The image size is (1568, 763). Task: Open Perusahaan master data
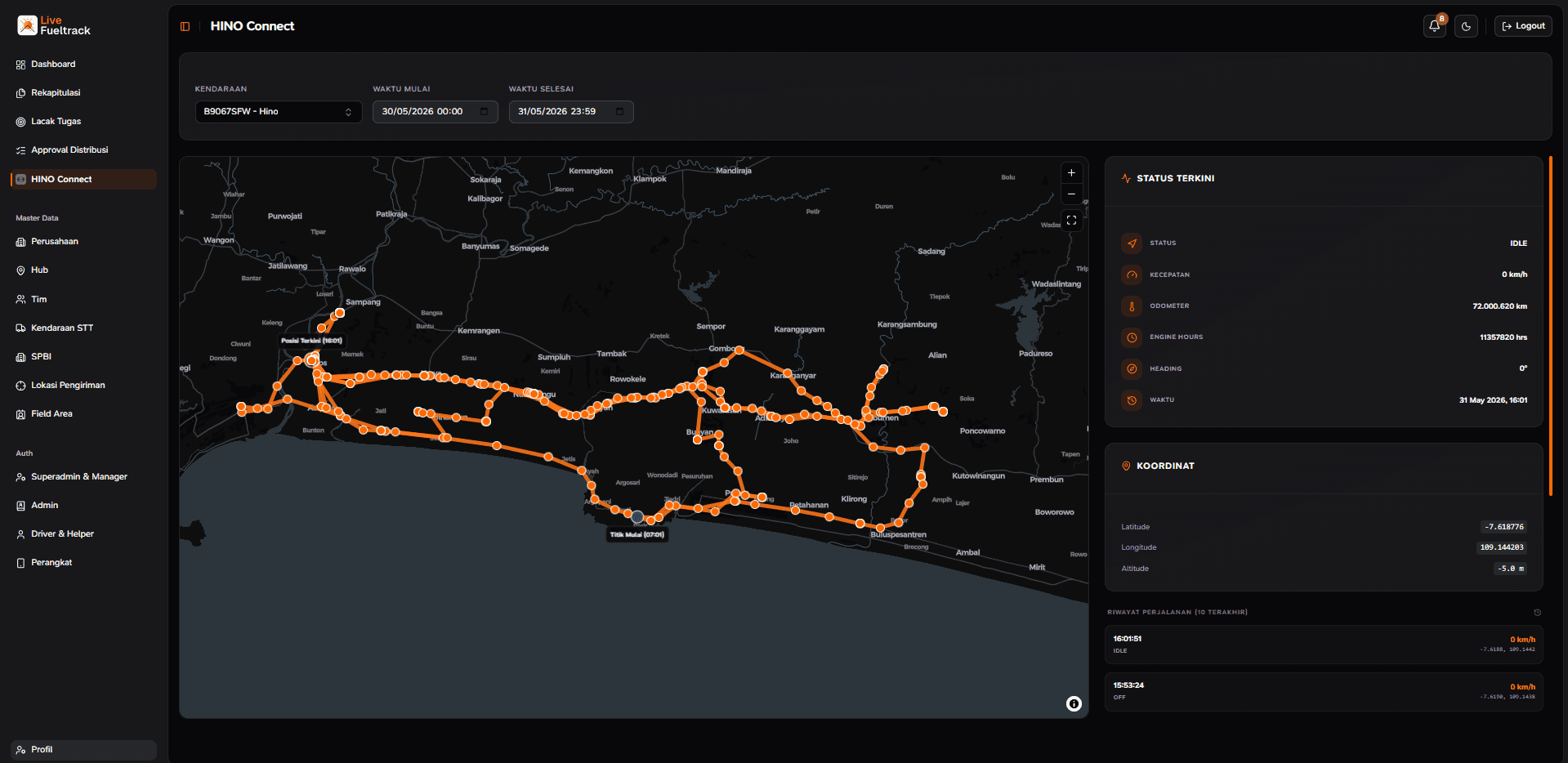83,242
